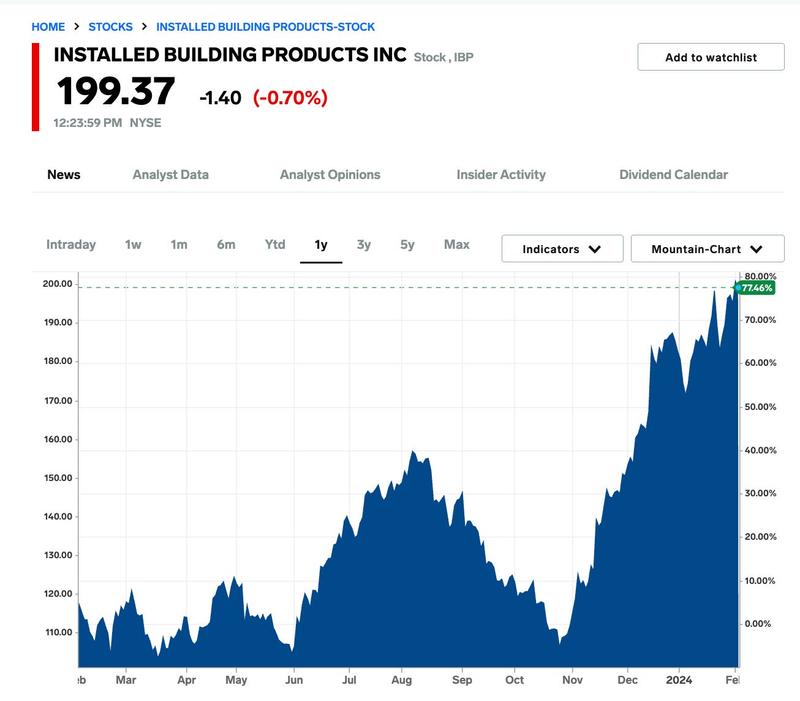This screenshot has height=701, width=800.
Task: Click the Dec label on time axis
Action: point(628,680)
